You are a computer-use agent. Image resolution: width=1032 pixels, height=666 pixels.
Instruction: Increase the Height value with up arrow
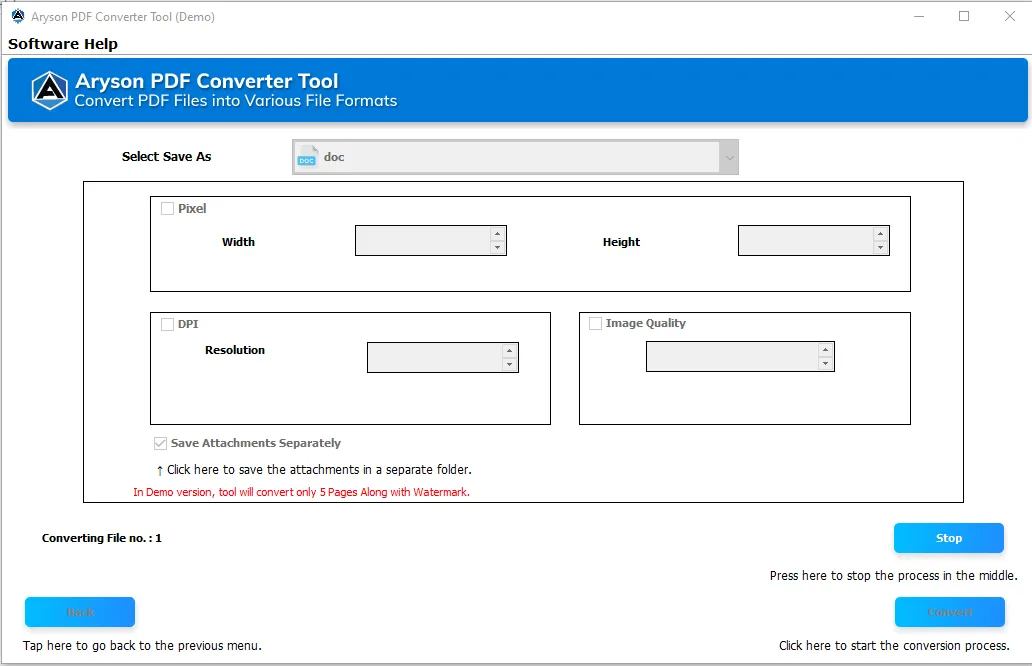(881, 234)
